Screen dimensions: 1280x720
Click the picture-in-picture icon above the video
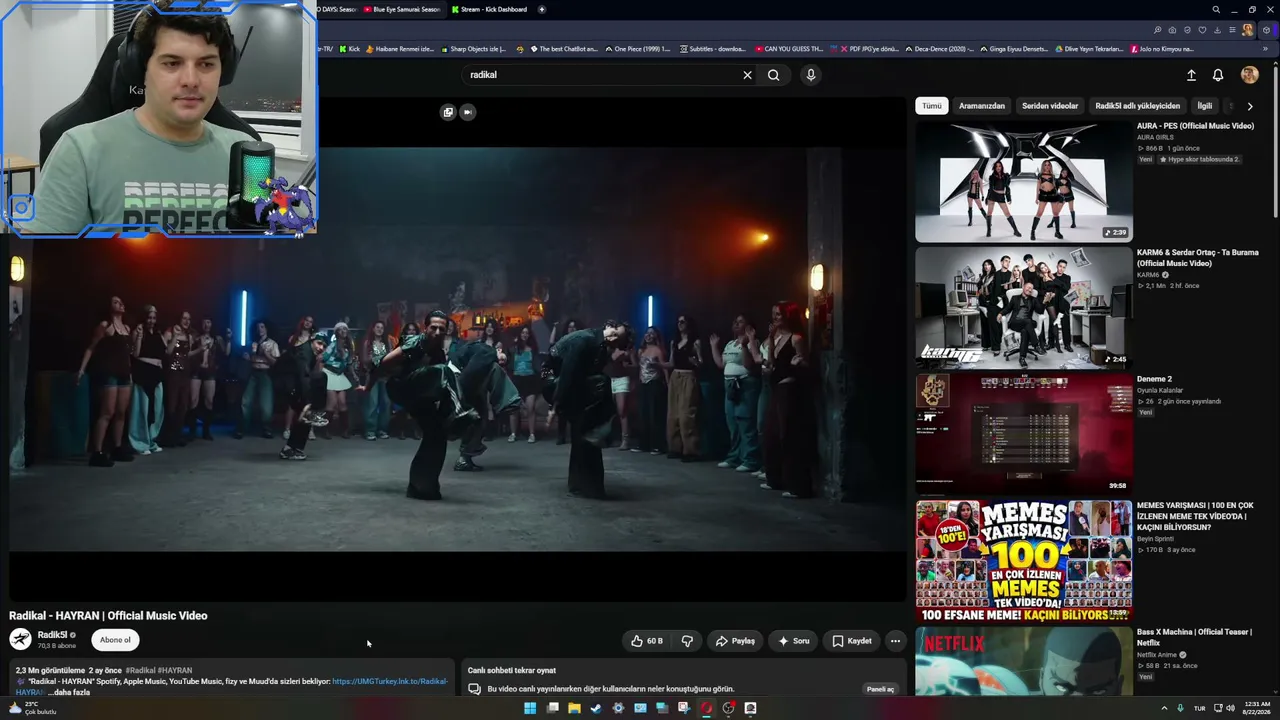click(448, 112)
